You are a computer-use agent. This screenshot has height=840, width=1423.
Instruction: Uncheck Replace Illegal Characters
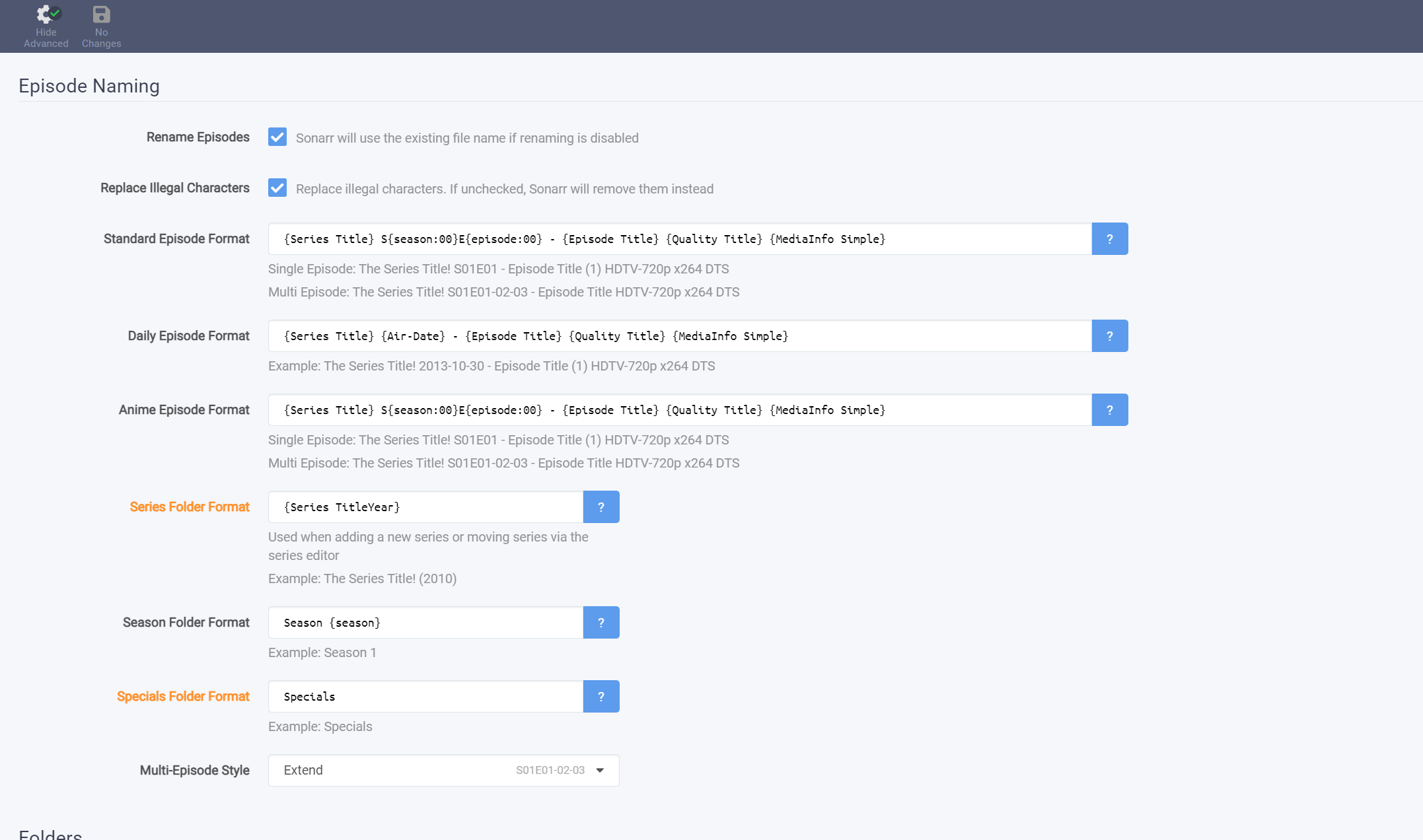(x=277, y=188)
